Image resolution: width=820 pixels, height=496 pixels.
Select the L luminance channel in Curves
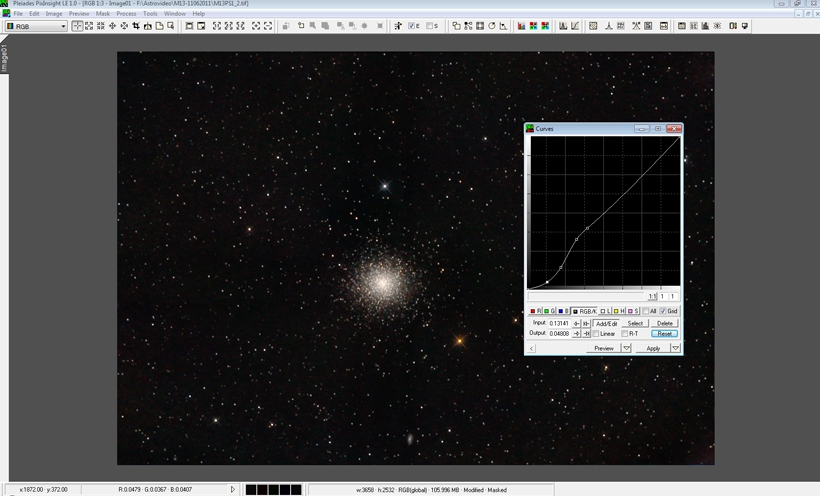[x=605, y=311]
